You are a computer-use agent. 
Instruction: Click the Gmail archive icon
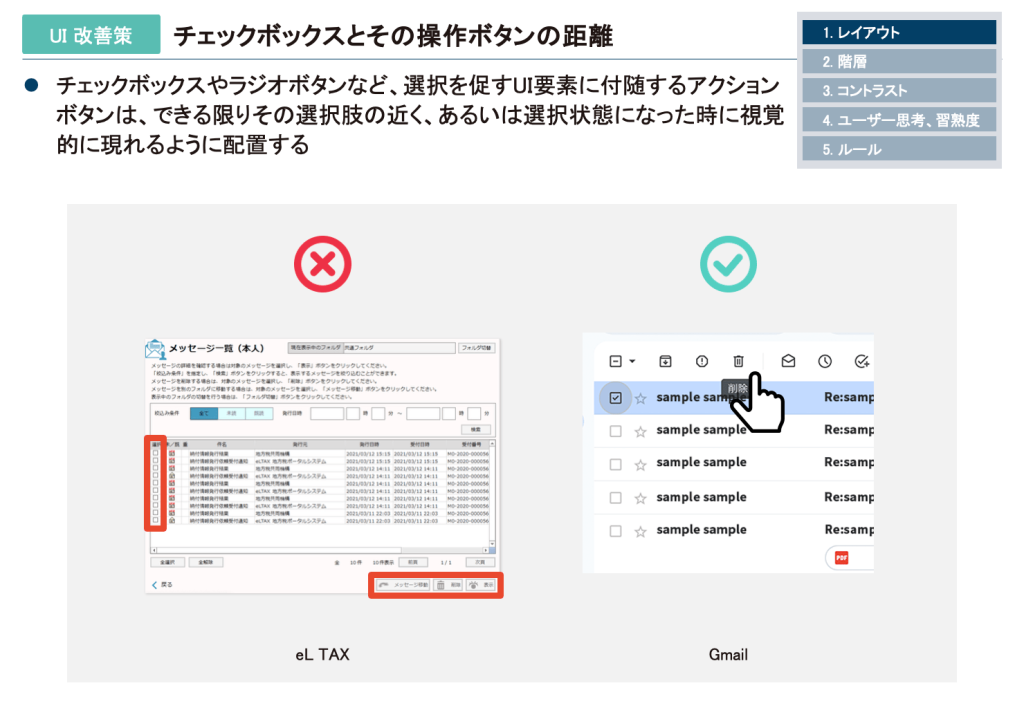click(x=665, y=361)
